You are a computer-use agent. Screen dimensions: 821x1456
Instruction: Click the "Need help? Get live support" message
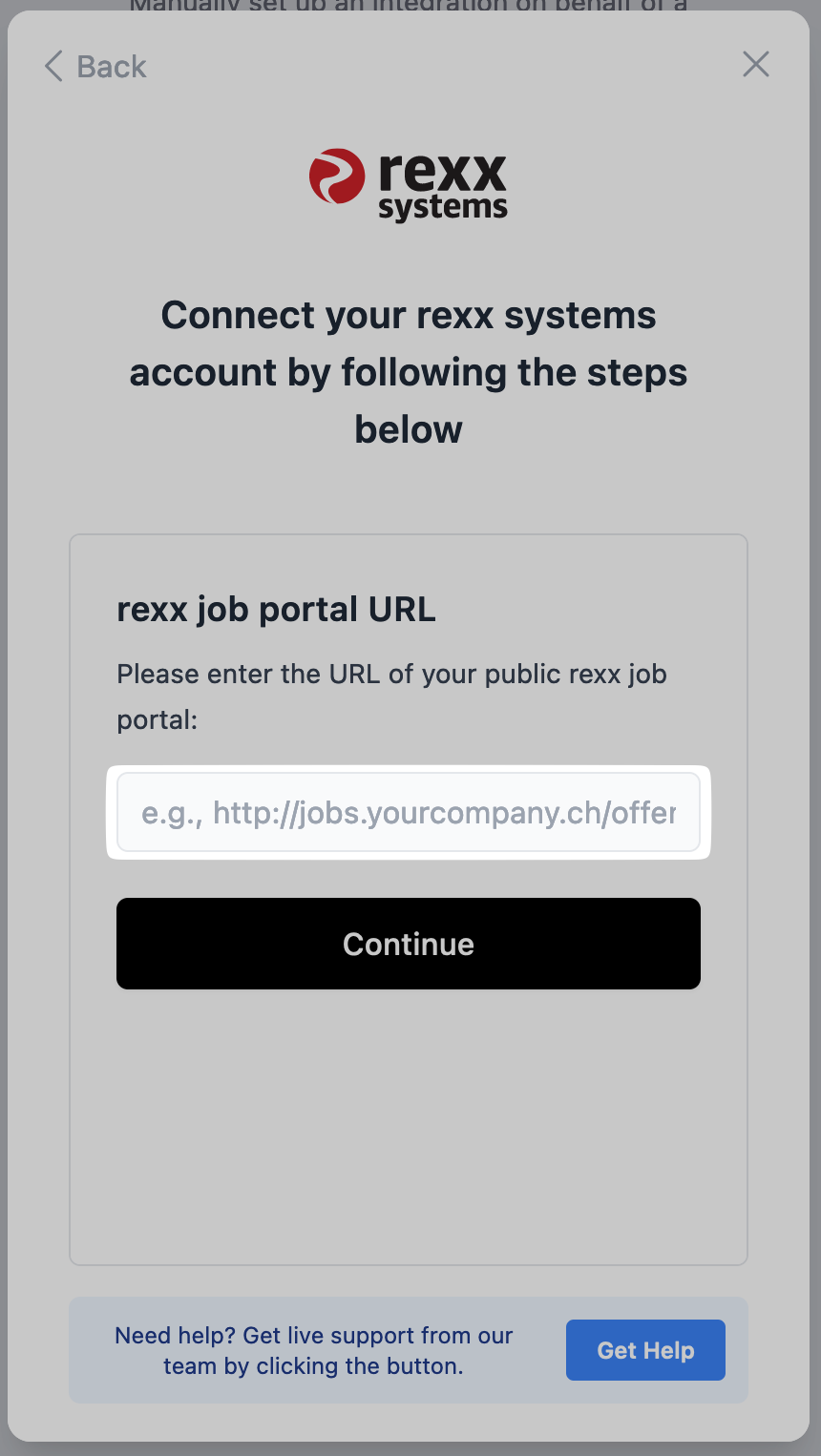[313, 1336]
